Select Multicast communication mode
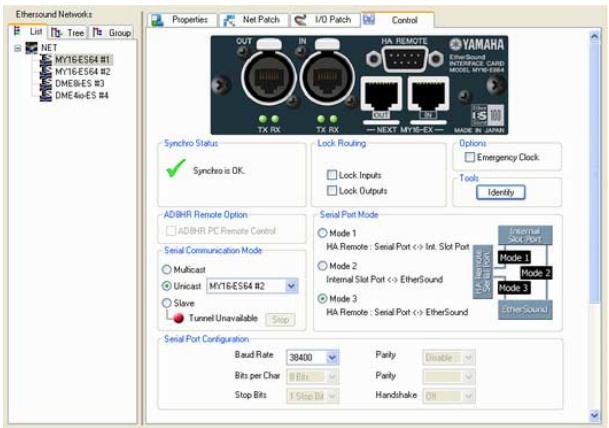The image size is (609, 428). pyautogui.click(x=167, y=270)
